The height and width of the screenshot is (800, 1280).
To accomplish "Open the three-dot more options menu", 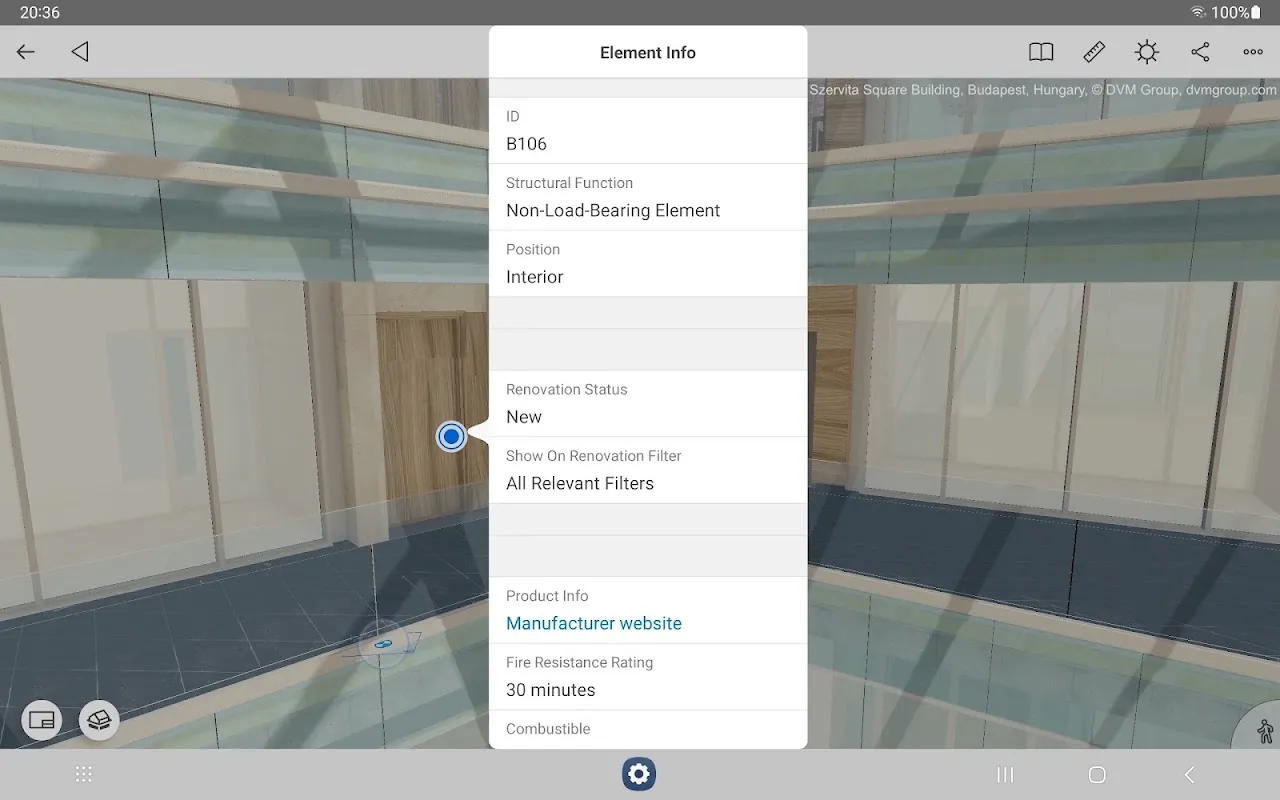I will [1253, 52].
